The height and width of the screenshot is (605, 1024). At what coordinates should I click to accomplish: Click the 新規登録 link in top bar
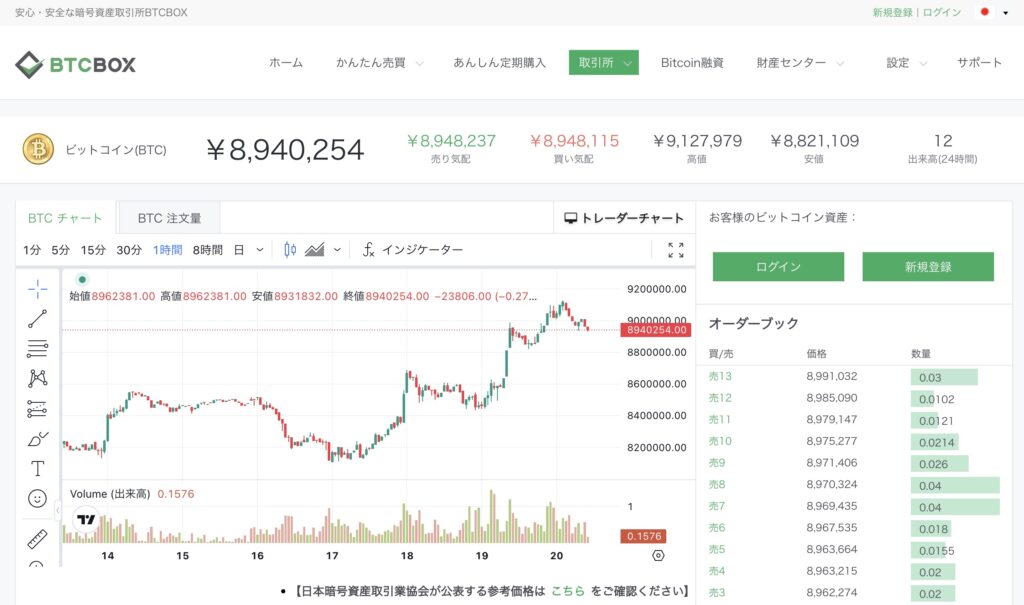click(x=892, y=12)
